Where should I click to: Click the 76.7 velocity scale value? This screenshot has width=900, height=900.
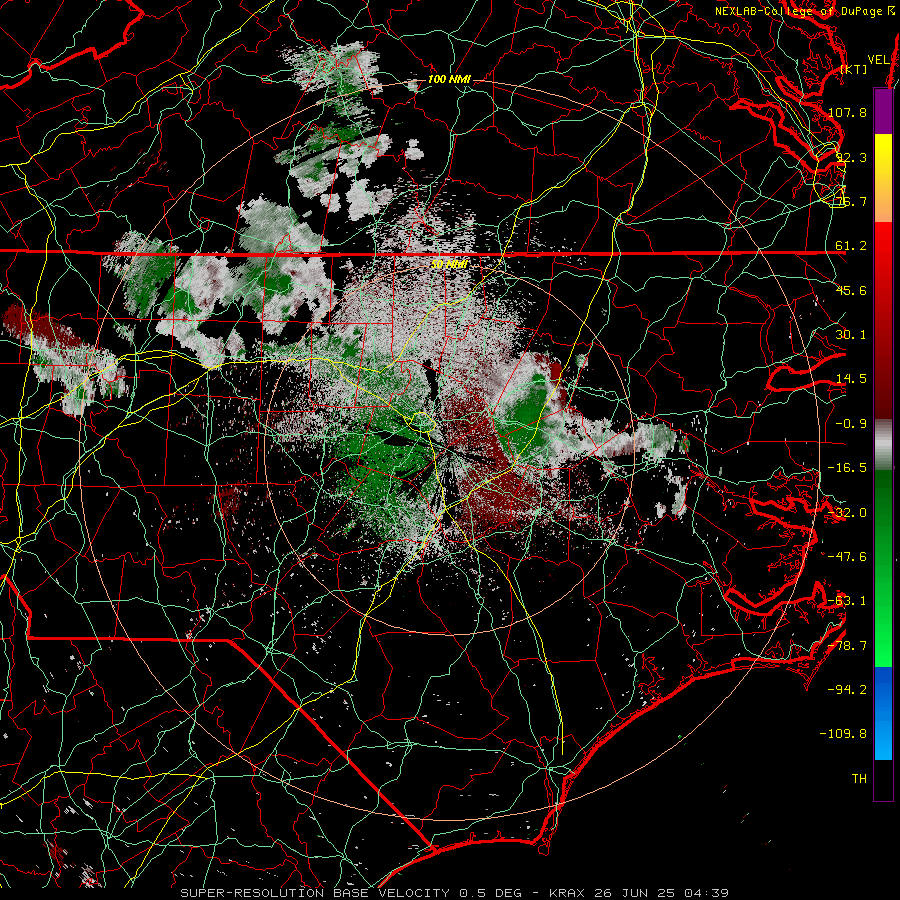851,201
